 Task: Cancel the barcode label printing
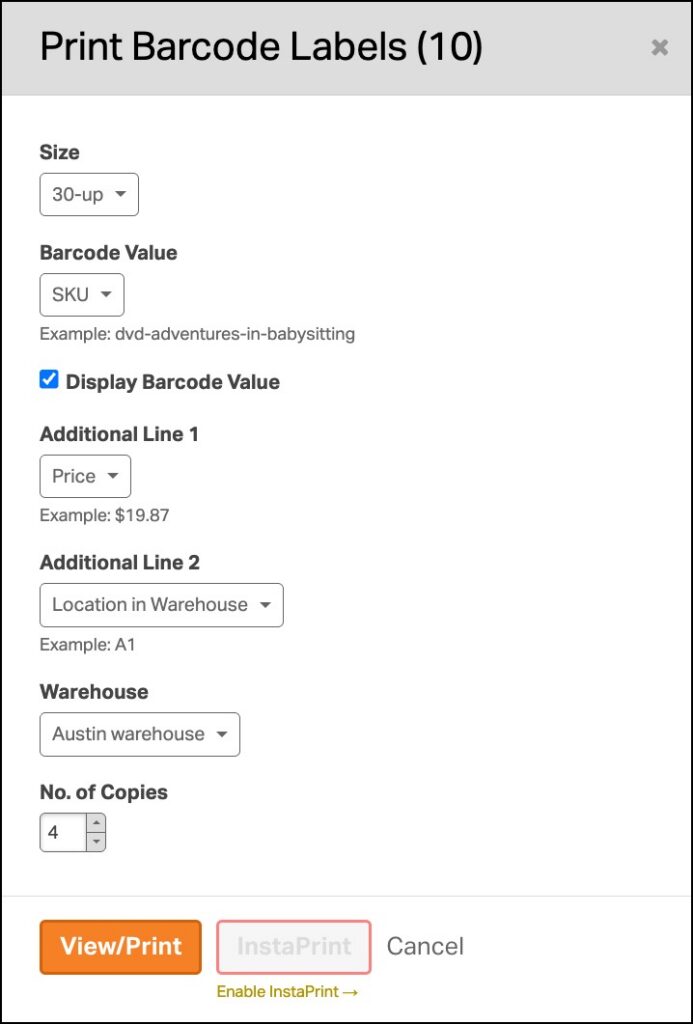(x=425, y=946)
